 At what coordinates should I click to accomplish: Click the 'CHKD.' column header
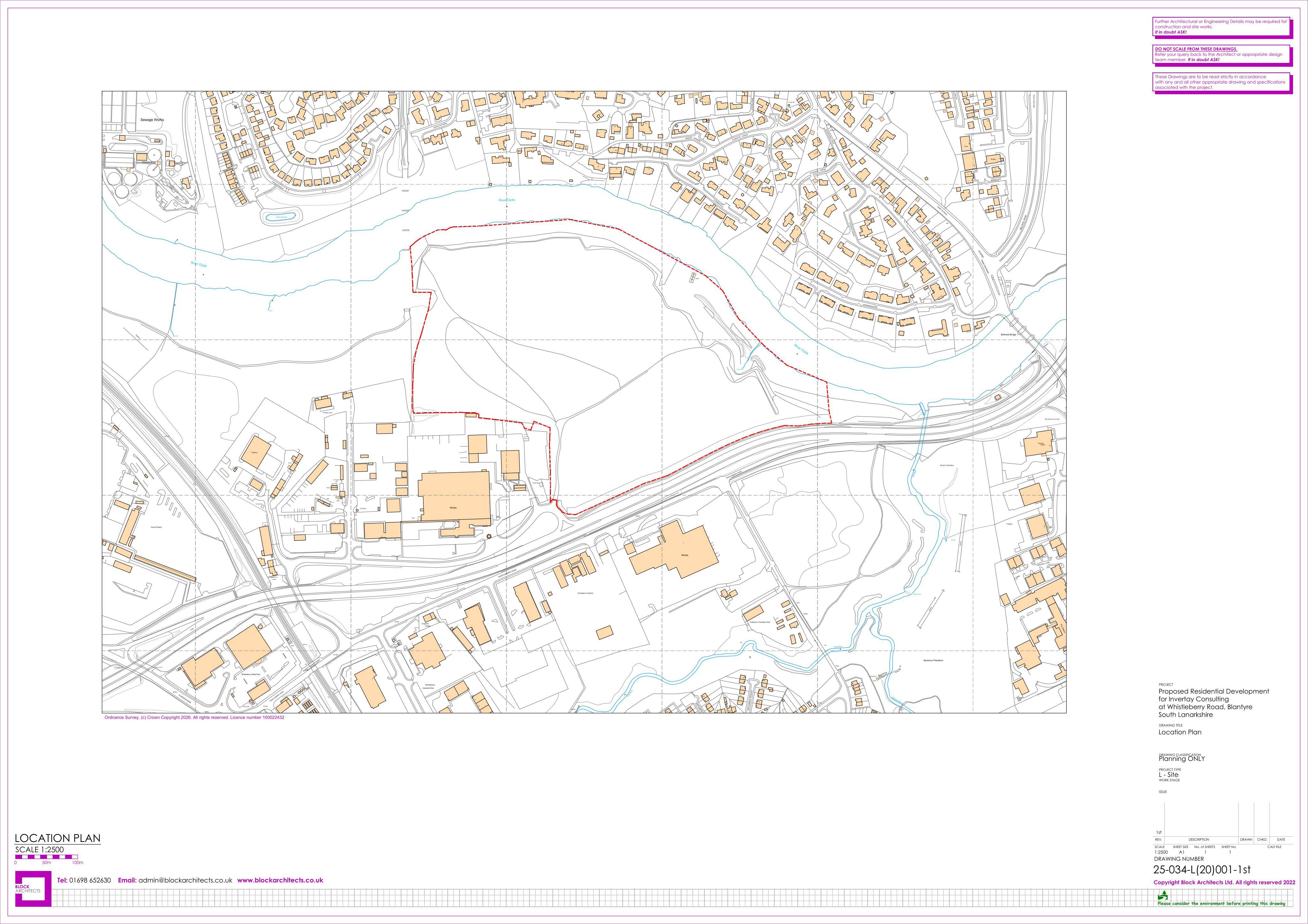[x=1262, y=840]
